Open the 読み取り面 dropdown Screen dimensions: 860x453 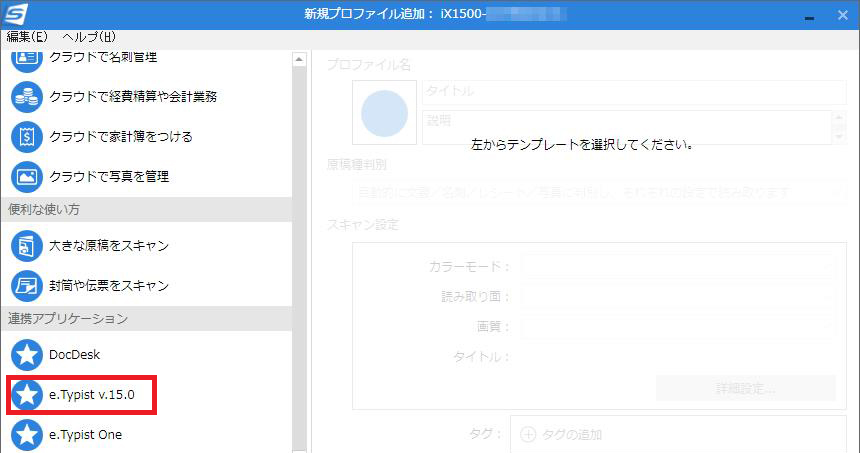(678, 297)
